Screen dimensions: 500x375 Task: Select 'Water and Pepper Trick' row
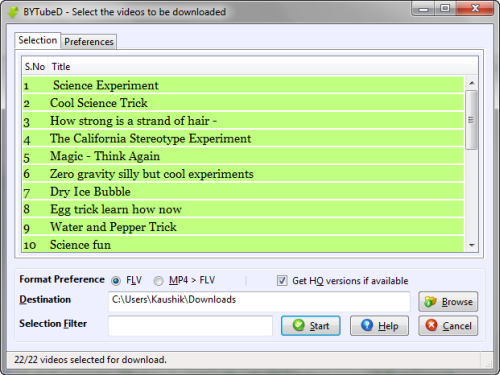pos(243,227)
